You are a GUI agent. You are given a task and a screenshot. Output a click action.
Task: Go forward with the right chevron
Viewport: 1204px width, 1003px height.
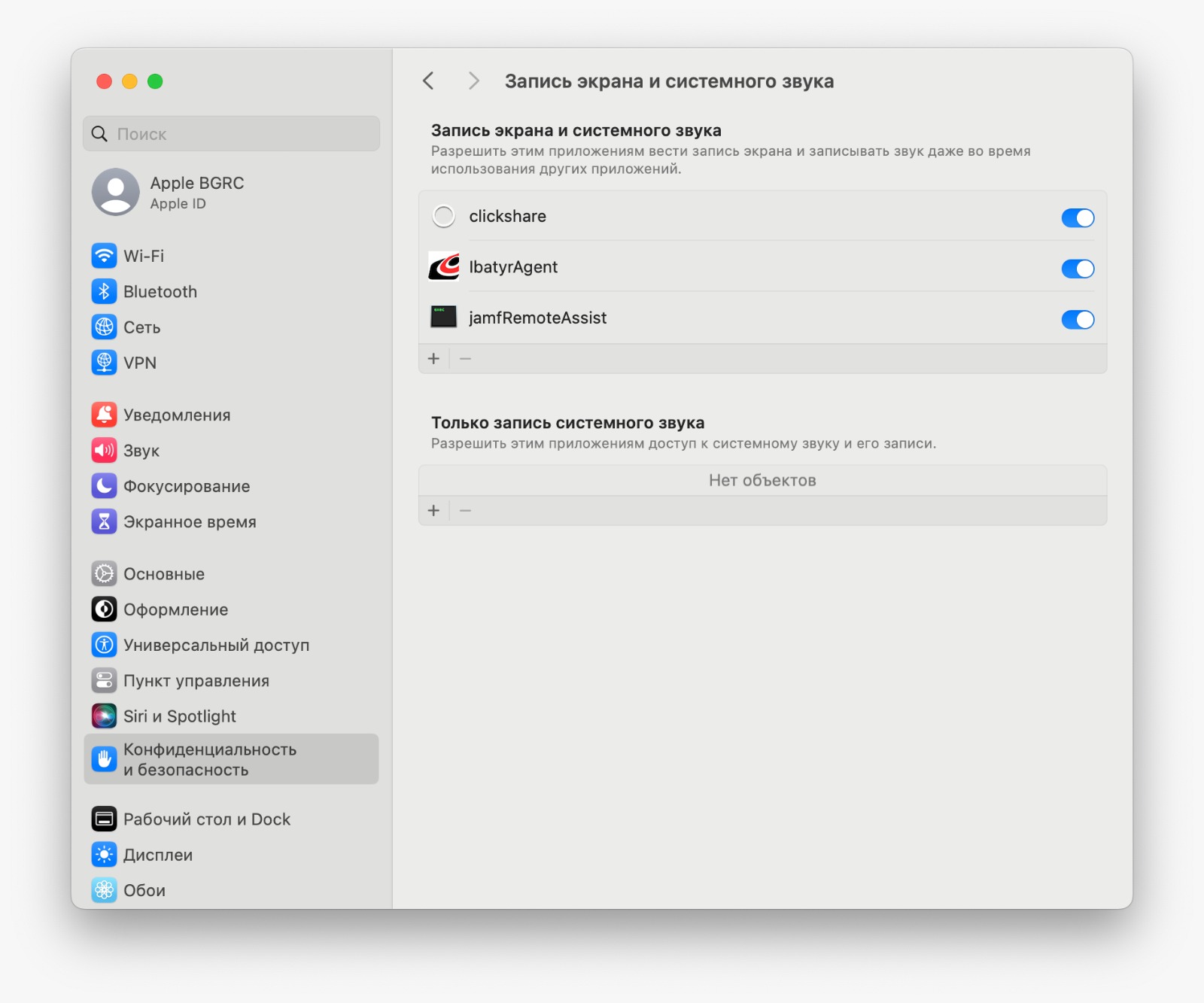tap(473, 81)
